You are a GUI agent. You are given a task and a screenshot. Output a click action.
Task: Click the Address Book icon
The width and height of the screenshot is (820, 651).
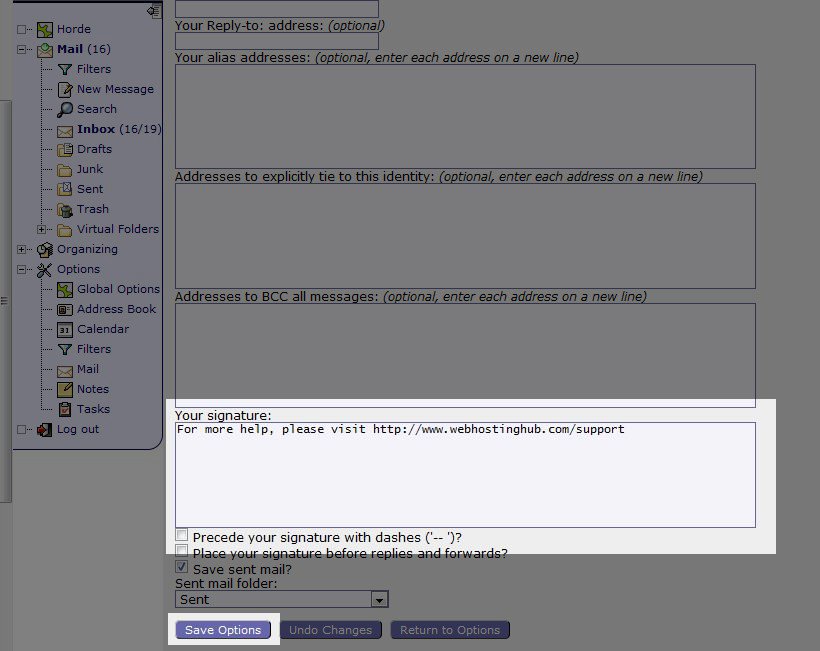[65, 309]
